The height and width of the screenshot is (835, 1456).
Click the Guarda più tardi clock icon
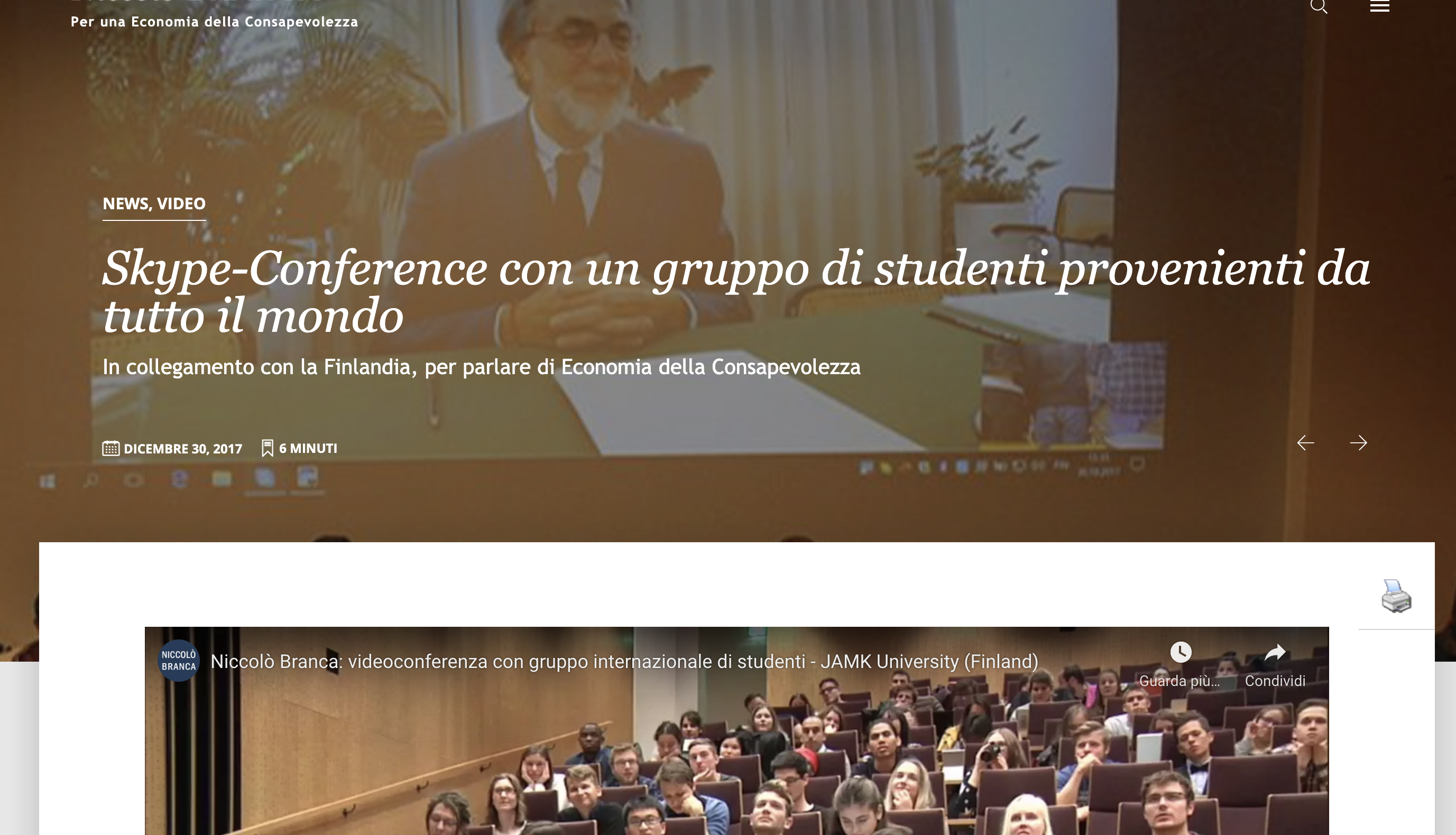click(1180, 652)
